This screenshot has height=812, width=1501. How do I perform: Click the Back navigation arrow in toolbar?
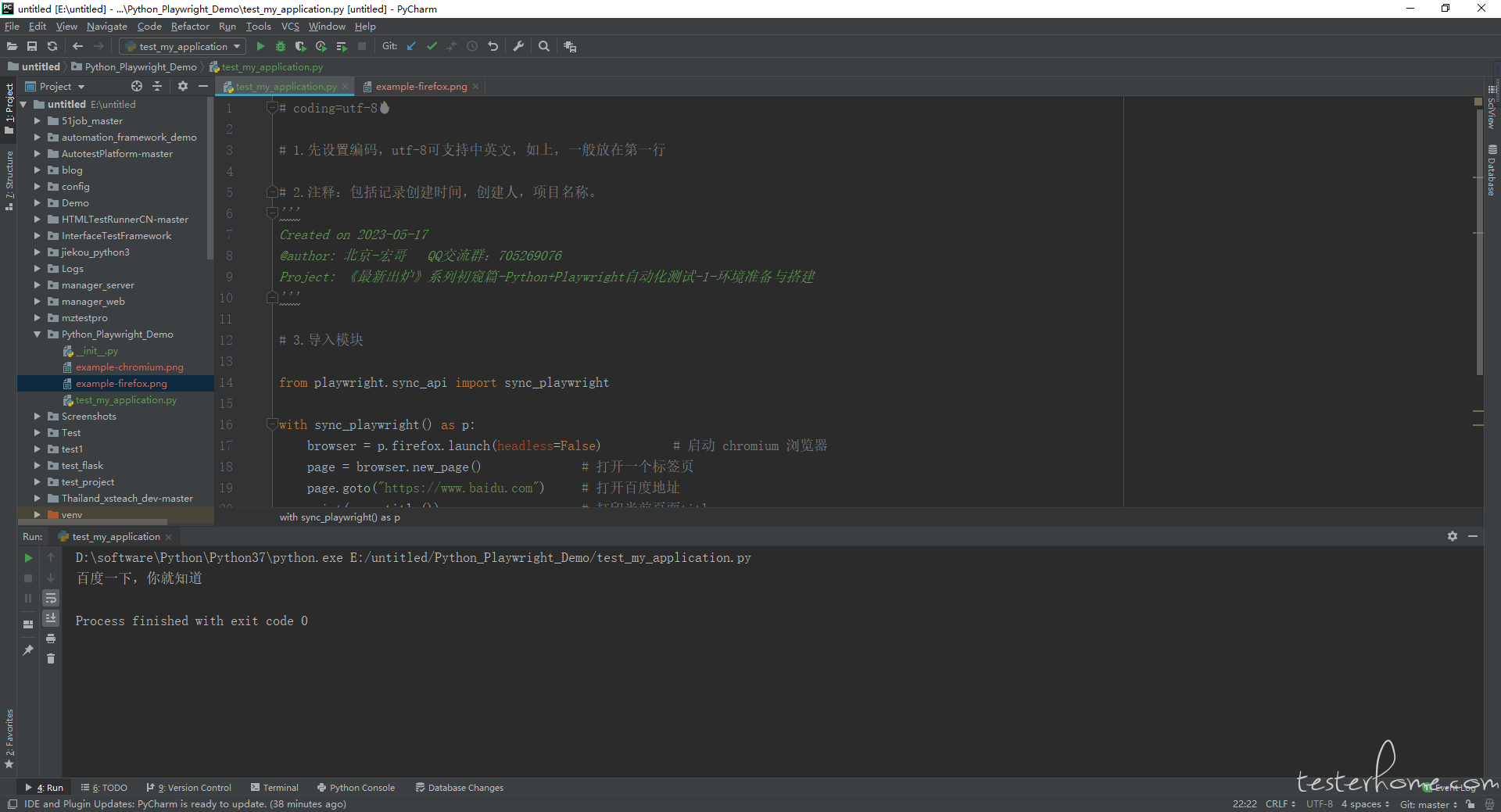[x=77, y=47]
